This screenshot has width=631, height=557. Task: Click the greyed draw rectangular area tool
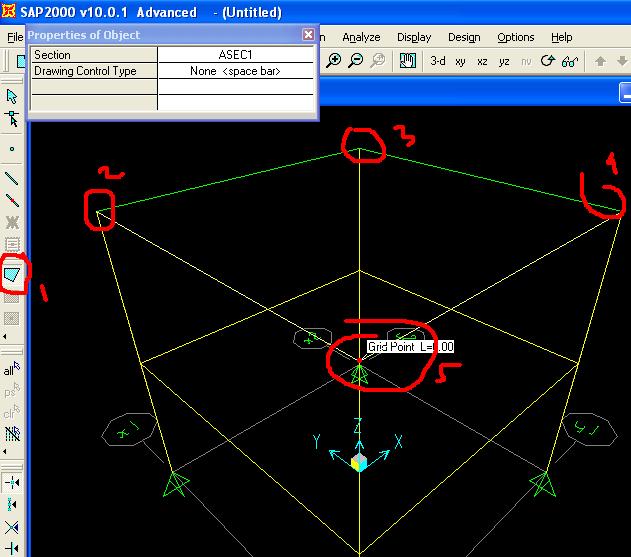tap(12, 298)
